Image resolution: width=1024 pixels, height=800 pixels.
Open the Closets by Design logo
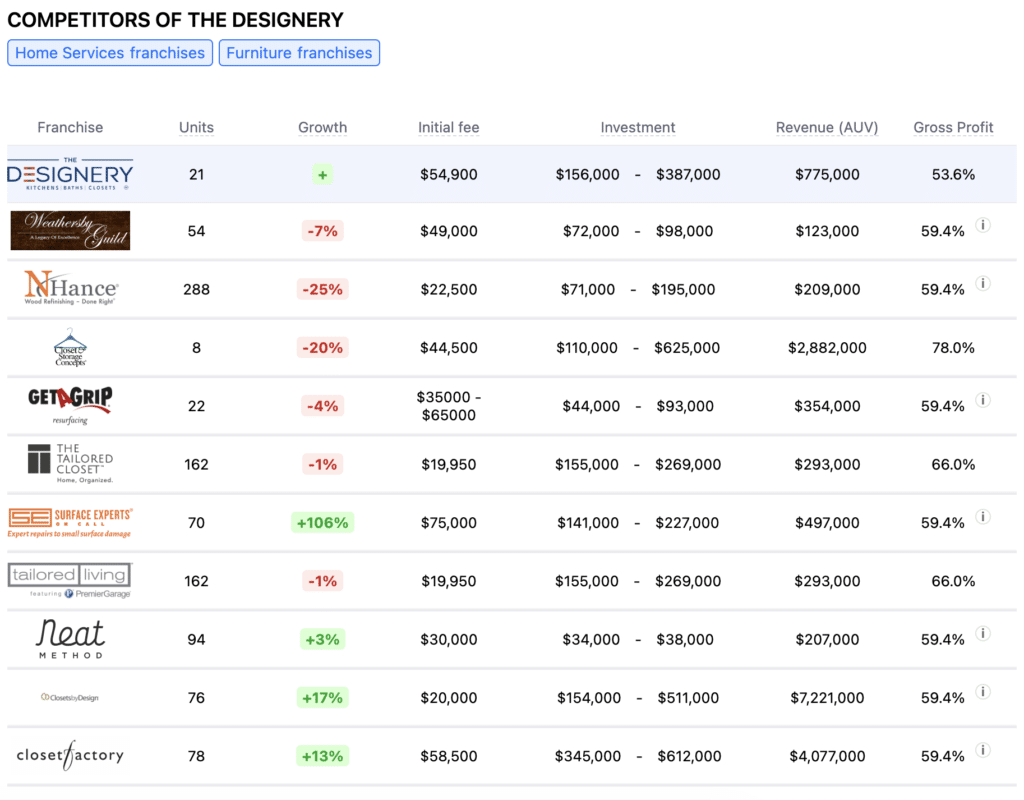click(70, 697)
